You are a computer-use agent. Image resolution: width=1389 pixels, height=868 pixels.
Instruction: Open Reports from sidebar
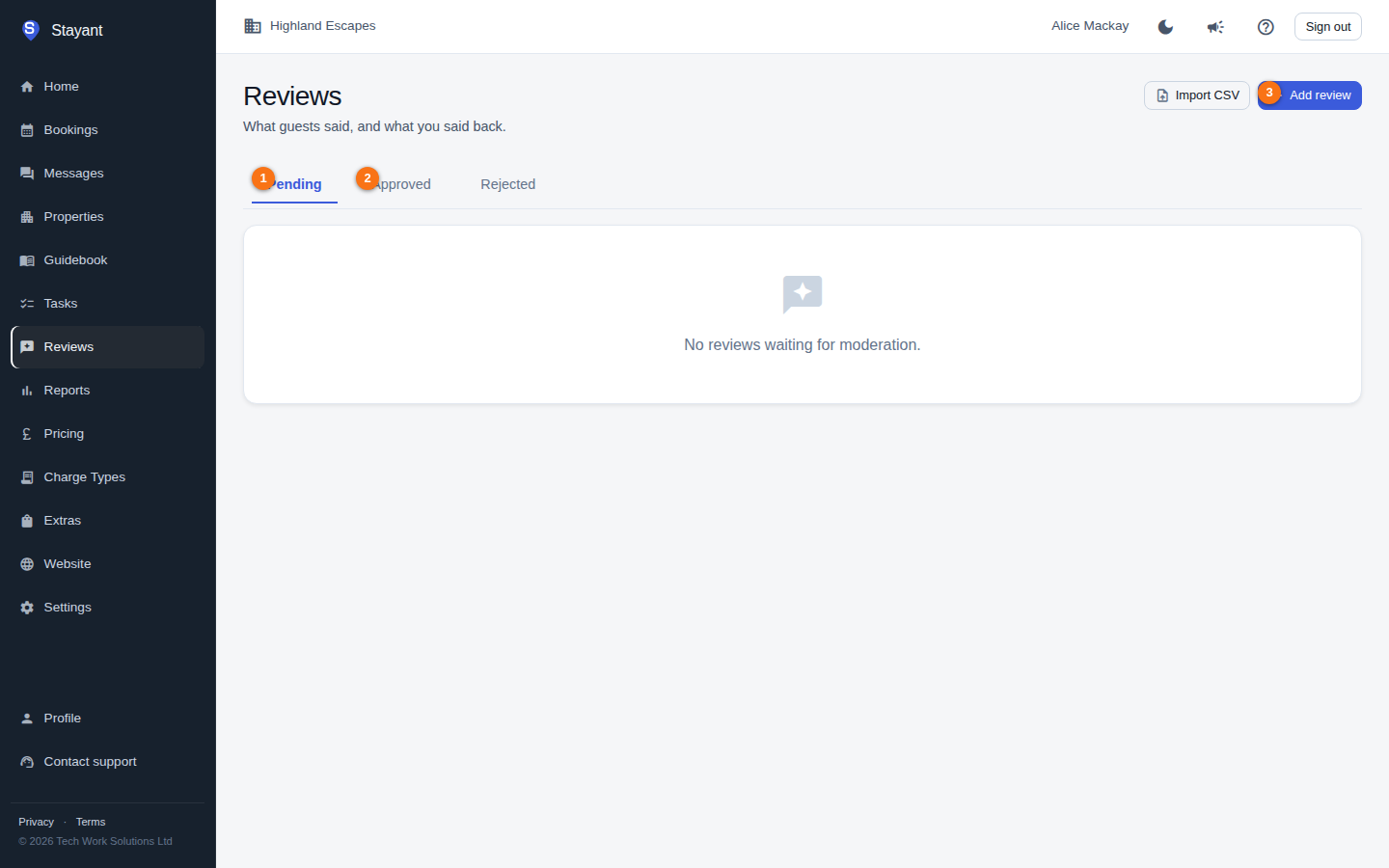(x=107, y=391)
